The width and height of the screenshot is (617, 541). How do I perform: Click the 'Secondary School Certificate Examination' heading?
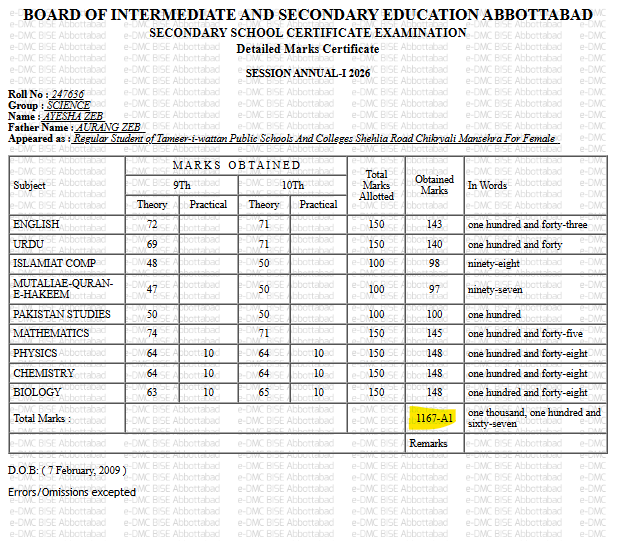[308, 33]
